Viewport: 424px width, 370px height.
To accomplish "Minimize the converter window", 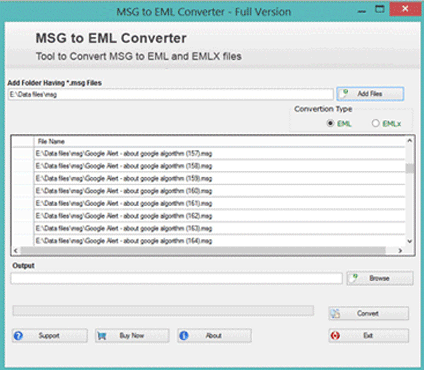I will (362, 11).
